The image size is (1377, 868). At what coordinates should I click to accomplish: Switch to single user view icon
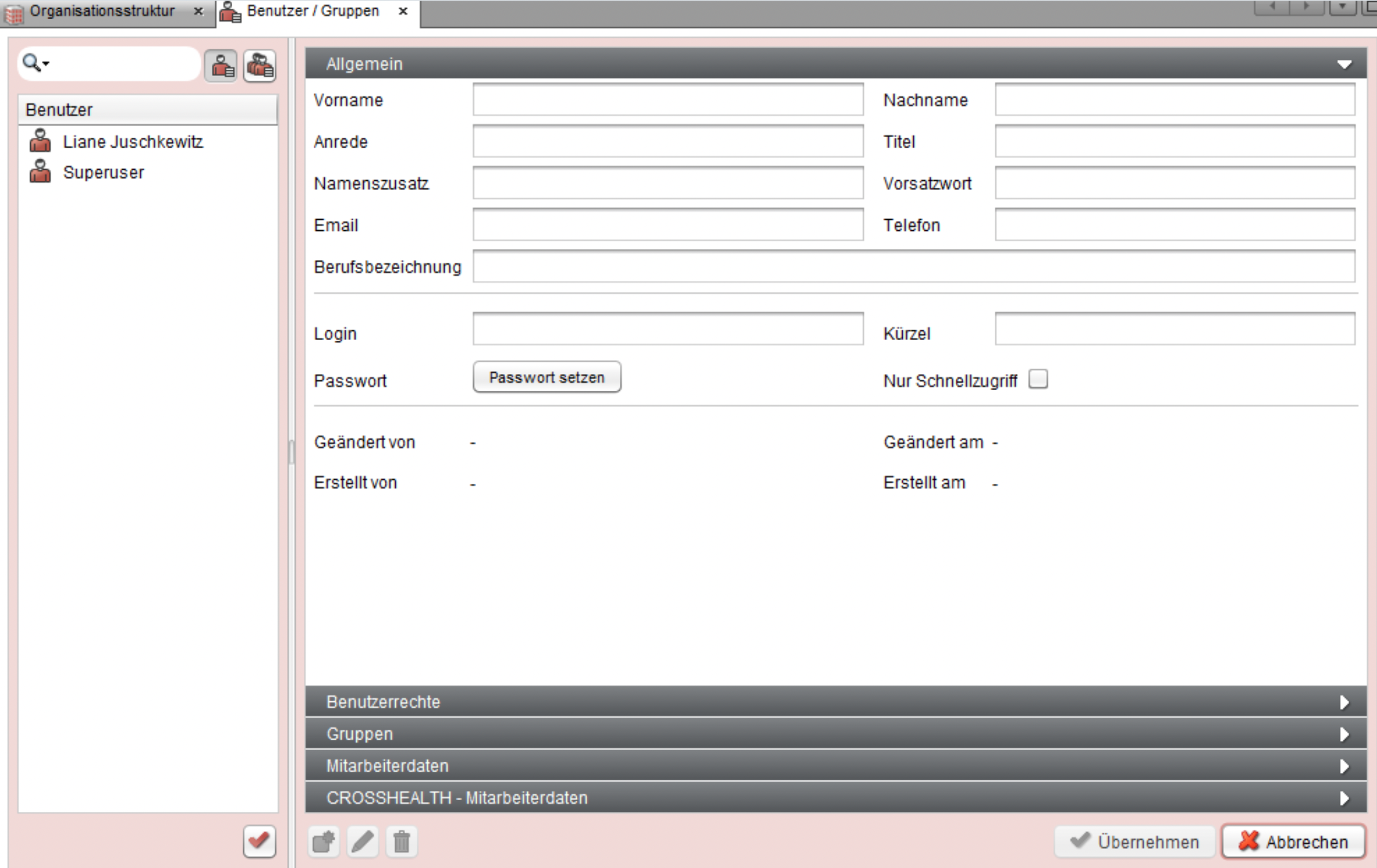click(222, 65)
